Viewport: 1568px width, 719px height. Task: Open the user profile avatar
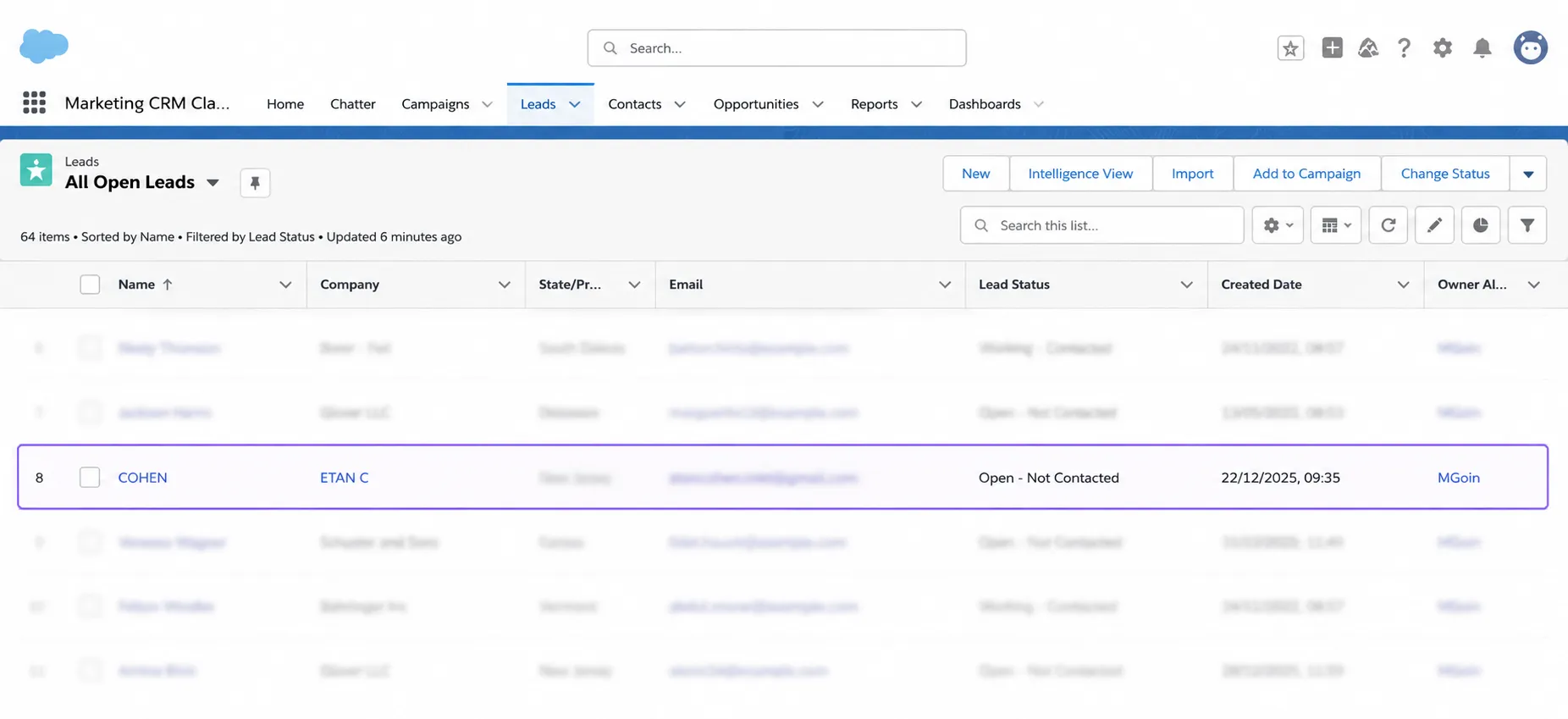(x=1531, y=47)
